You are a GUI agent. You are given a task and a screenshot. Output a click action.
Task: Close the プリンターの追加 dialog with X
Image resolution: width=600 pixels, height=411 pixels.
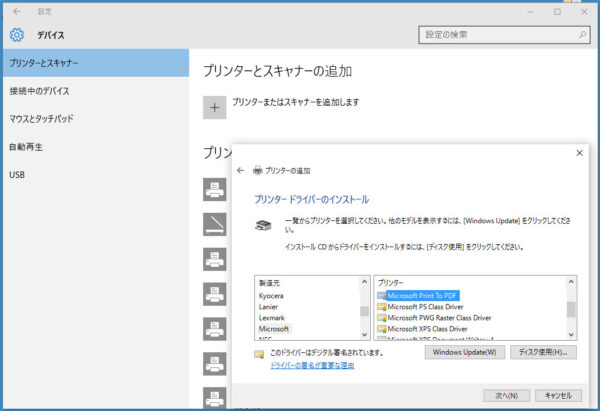(x=579, y=153)
